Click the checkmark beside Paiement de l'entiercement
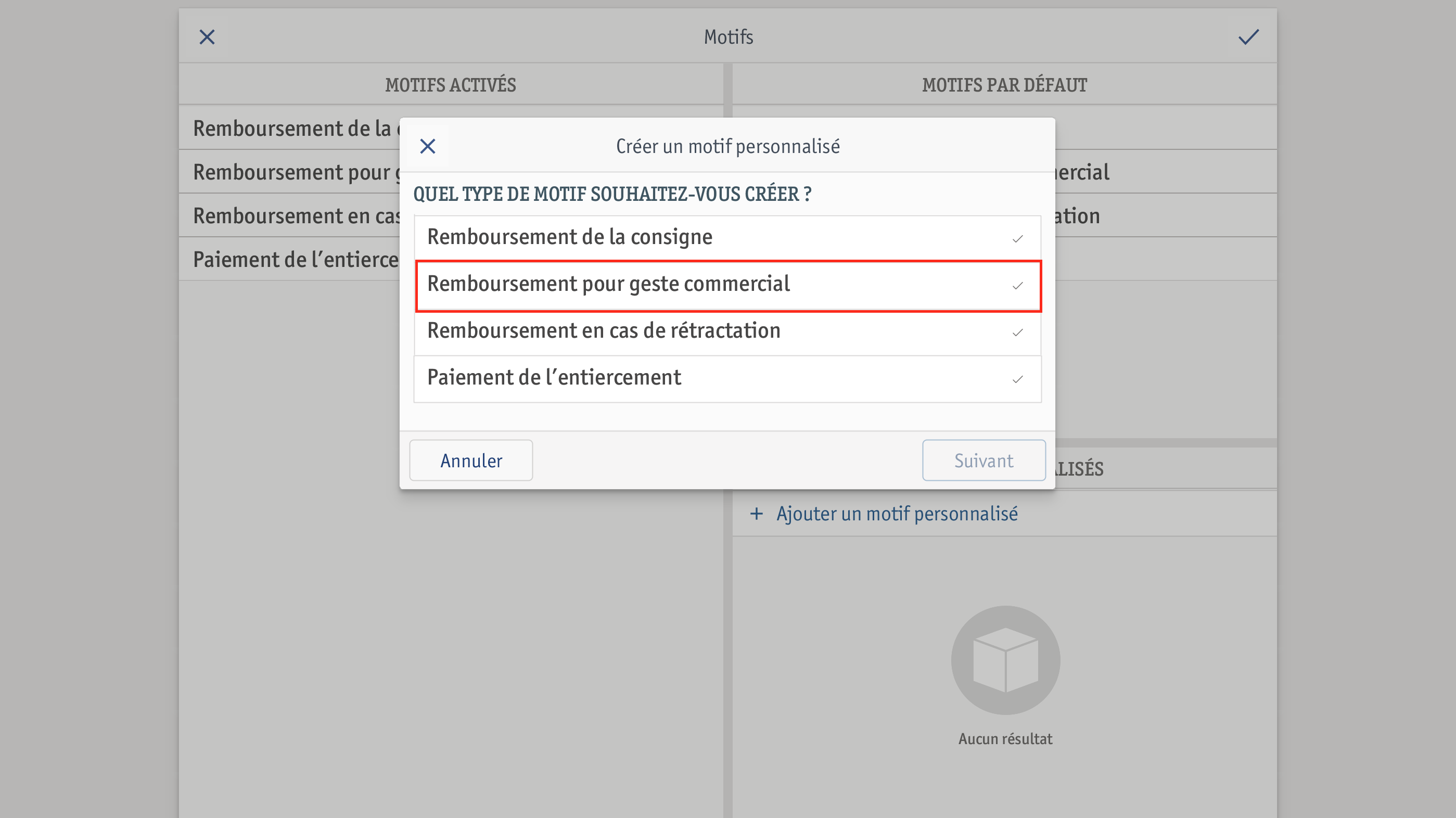Image resolution: width=1456 pixels, height=818 pixels. click(1018, 379)
